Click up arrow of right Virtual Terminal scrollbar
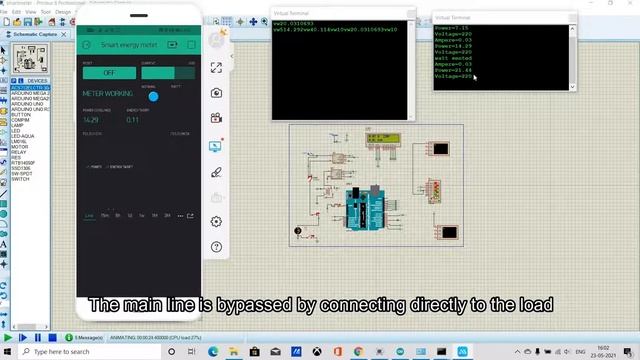 [572, 29]
